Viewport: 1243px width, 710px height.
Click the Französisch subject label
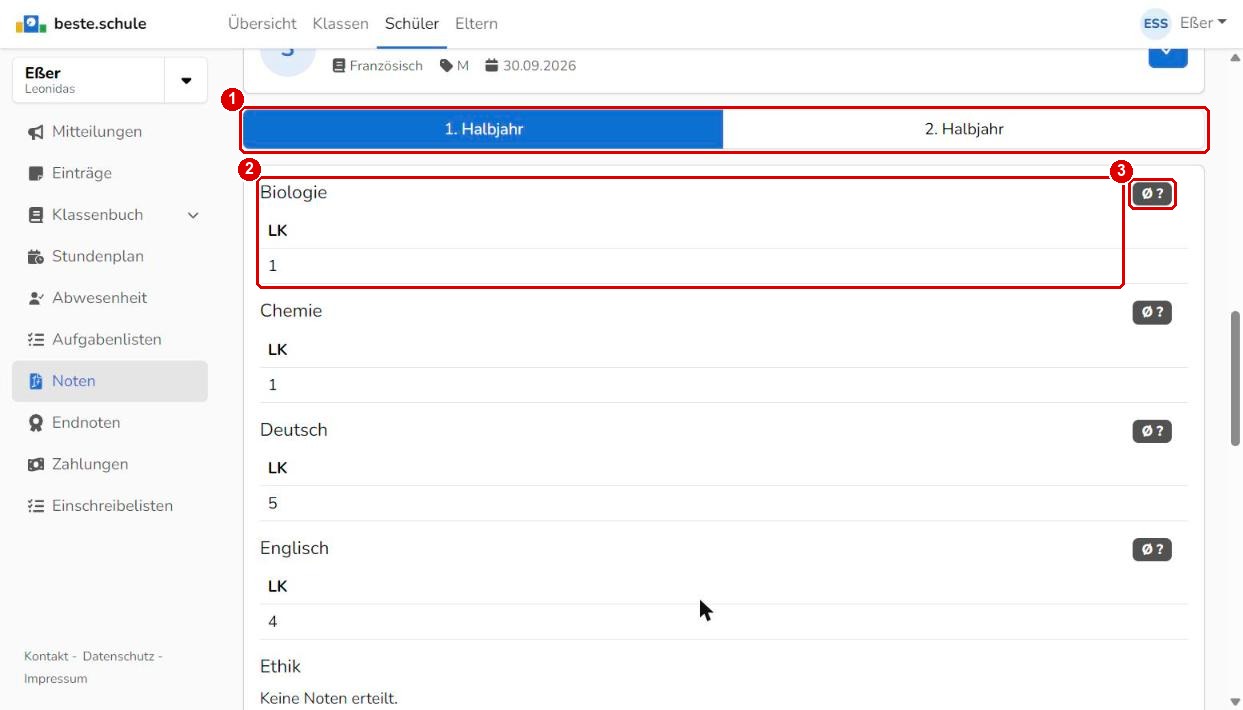(x=386, y=66)
